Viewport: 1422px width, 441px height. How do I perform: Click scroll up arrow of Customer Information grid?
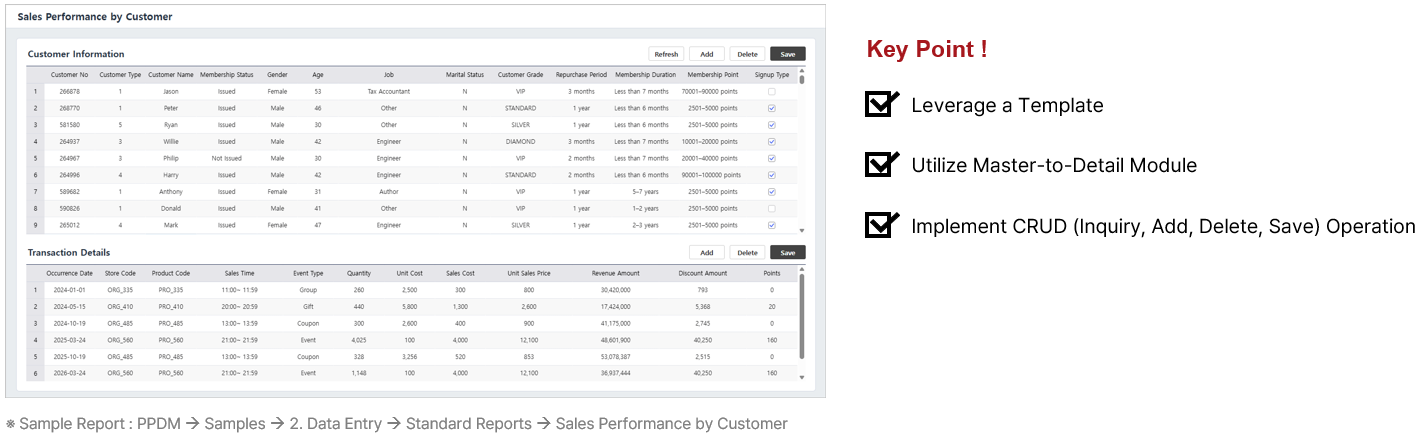click(801, 72)
